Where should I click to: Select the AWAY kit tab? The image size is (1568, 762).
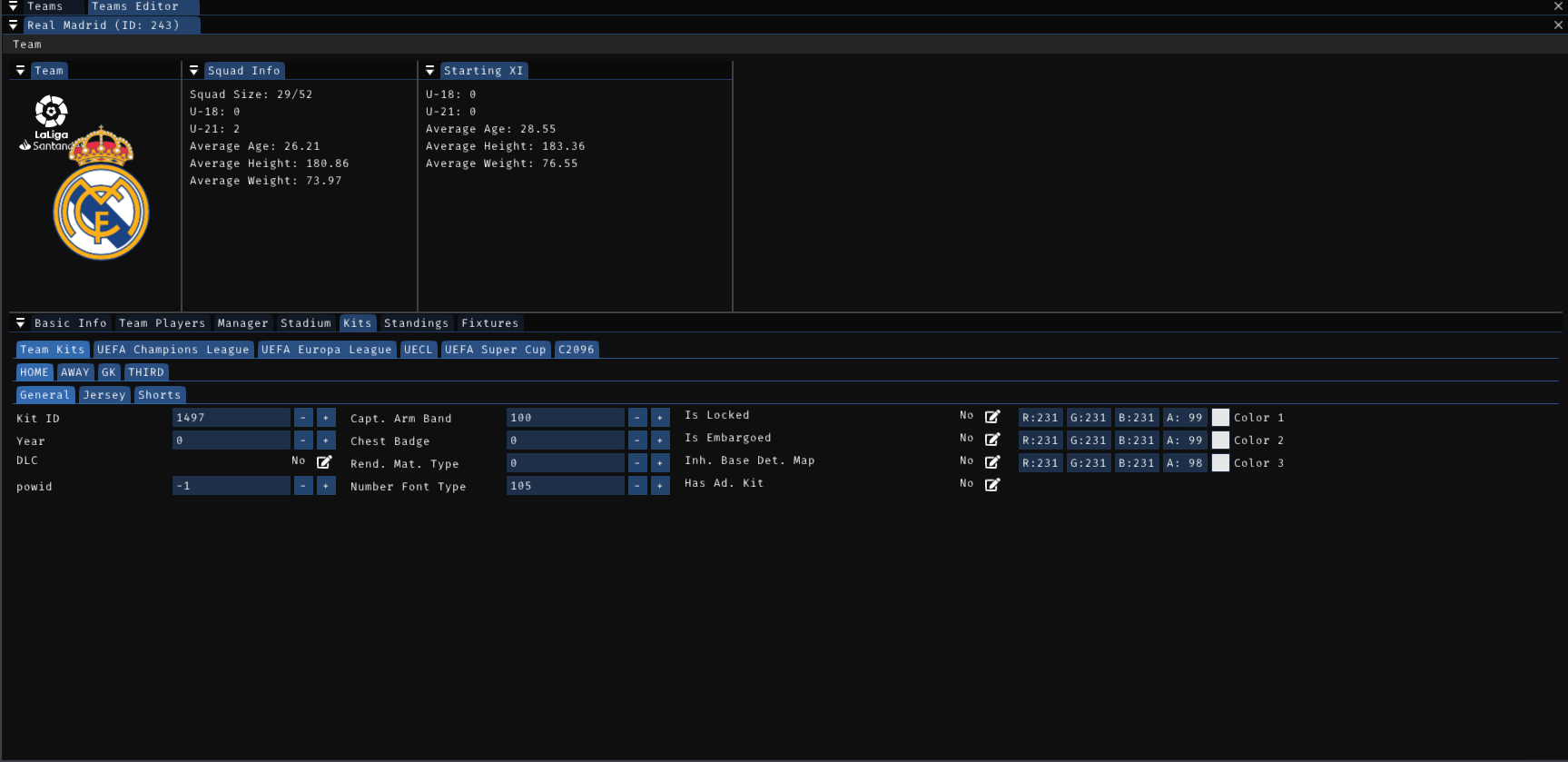[x=75, y=372]
